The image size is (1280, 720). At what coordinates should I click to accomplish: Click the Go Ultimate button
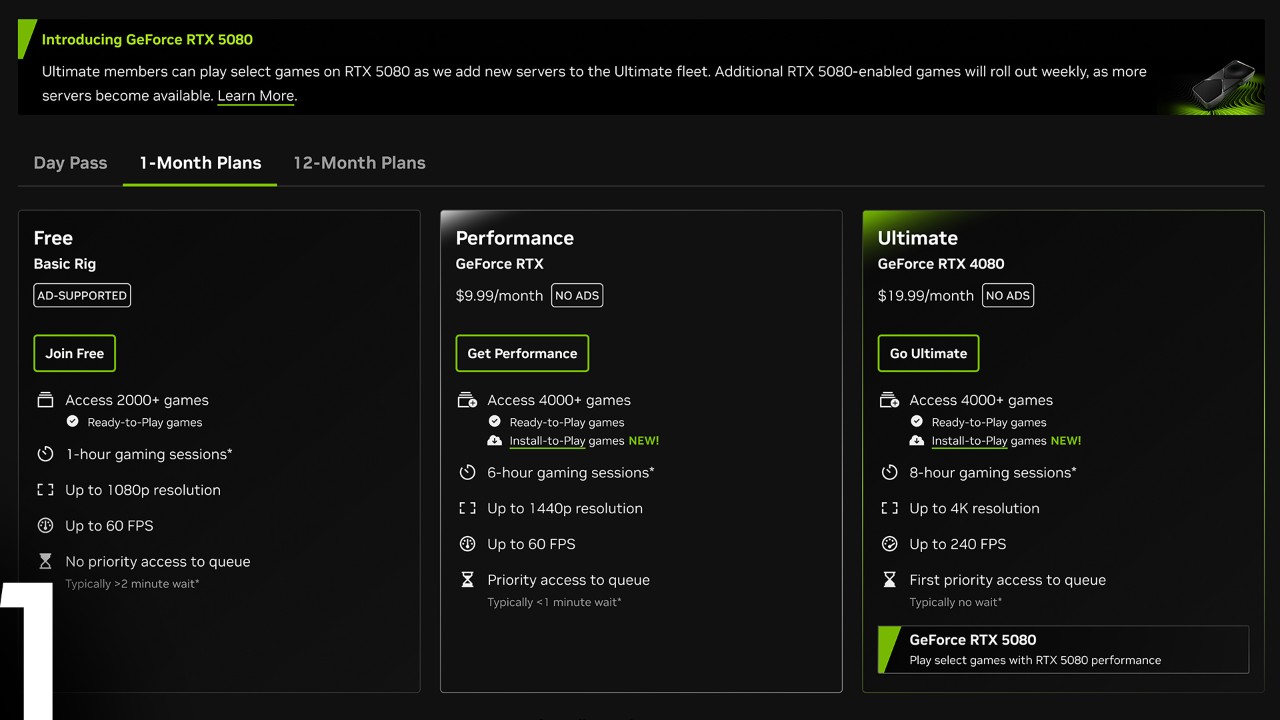928,353
